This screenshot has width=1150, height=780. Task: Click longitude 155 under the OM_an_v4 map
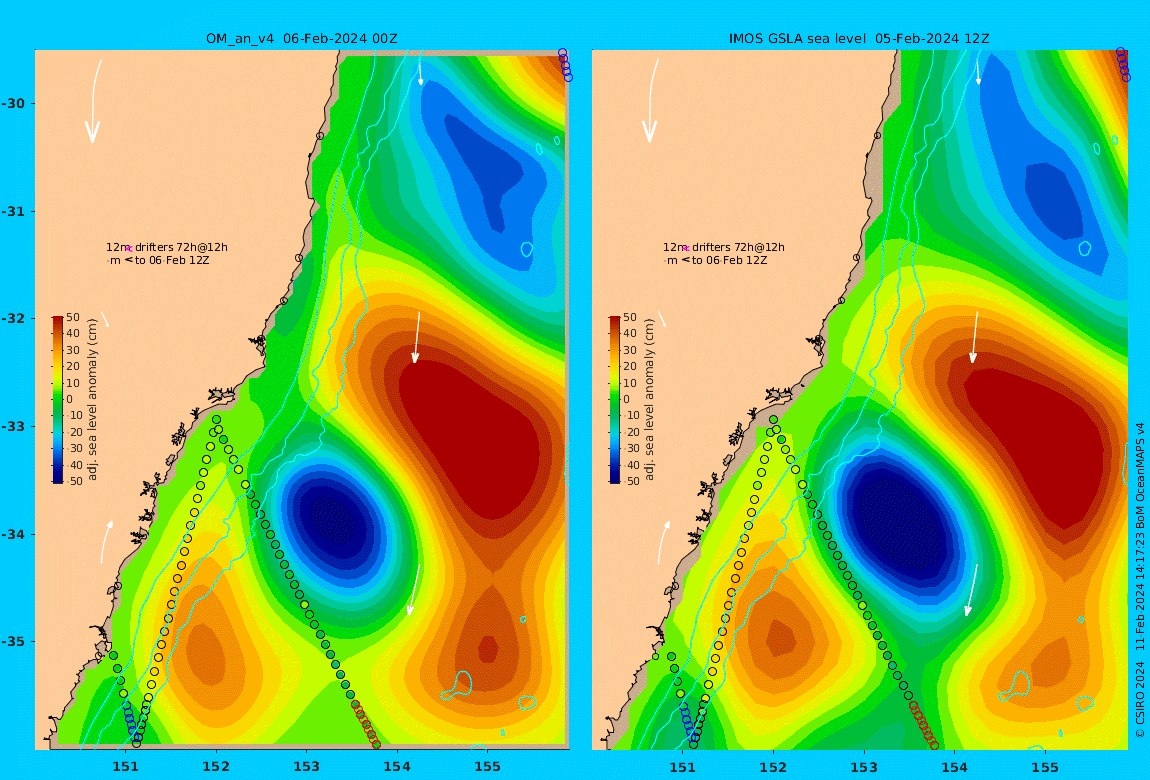click(487, 767)
